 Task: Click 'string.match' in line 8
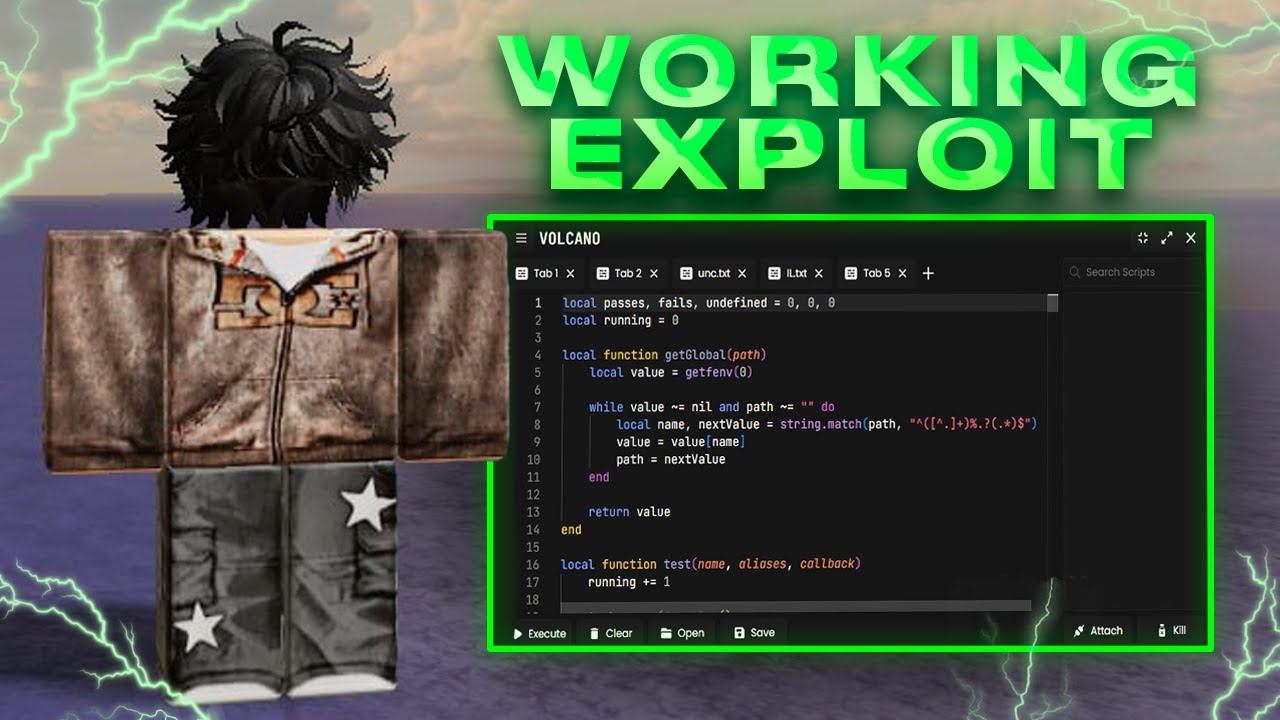tap(820, 424)
